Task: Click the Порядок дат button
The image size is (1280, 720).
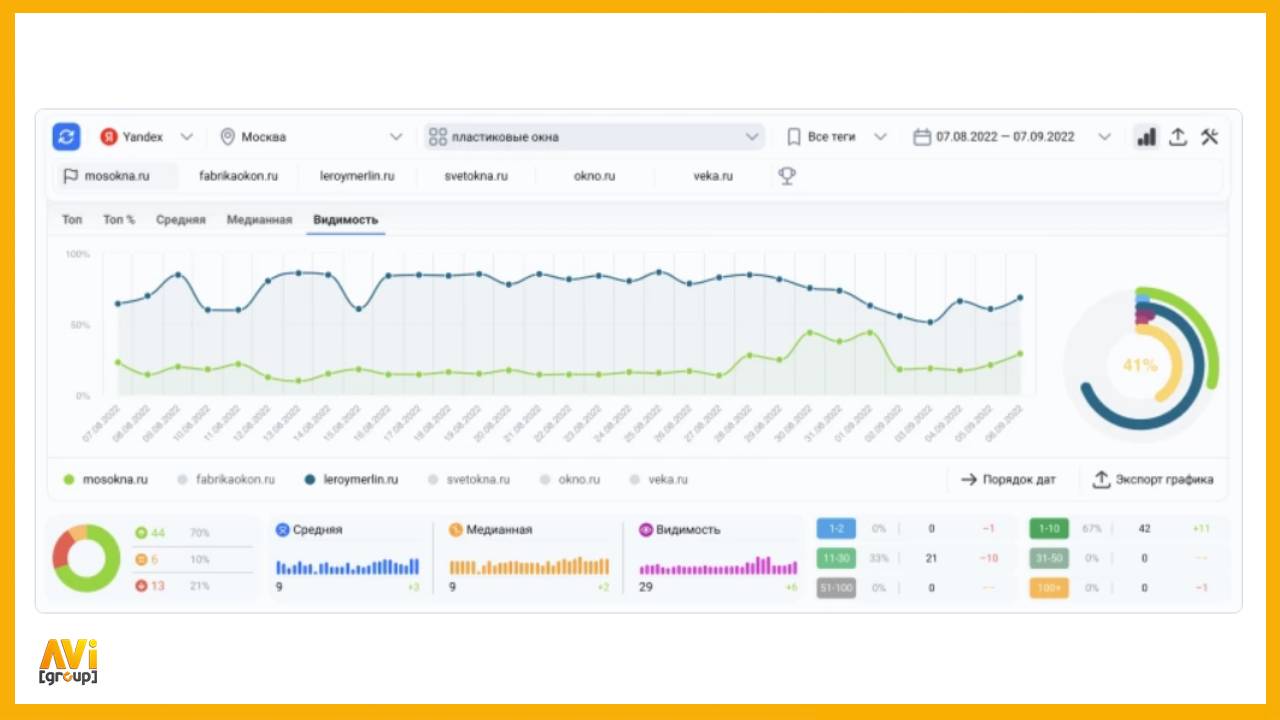Action: tap(1008, 479)
